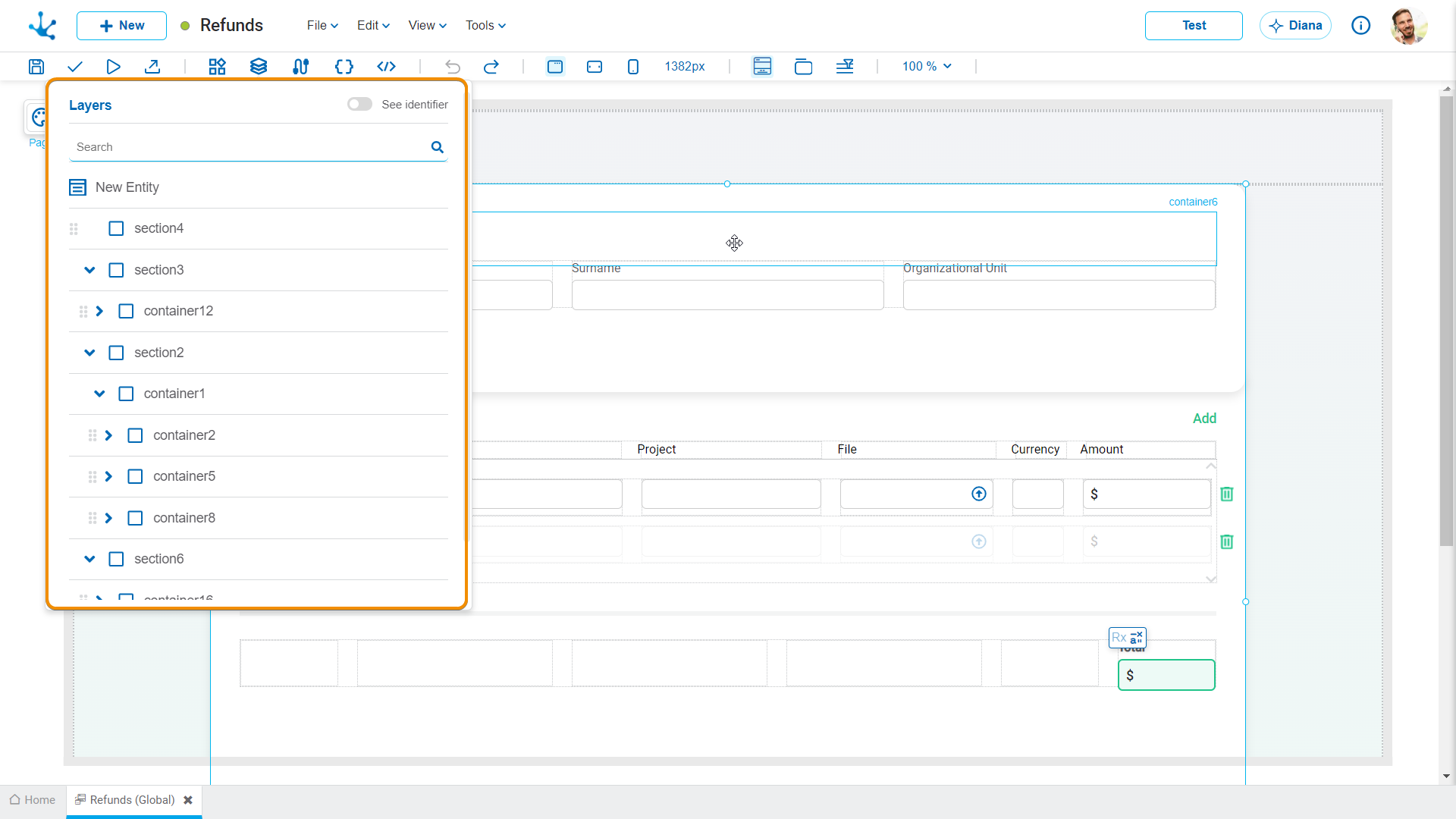Click the Test button
This screenshot has height=819, width=1456.
tap(1194, 26)
